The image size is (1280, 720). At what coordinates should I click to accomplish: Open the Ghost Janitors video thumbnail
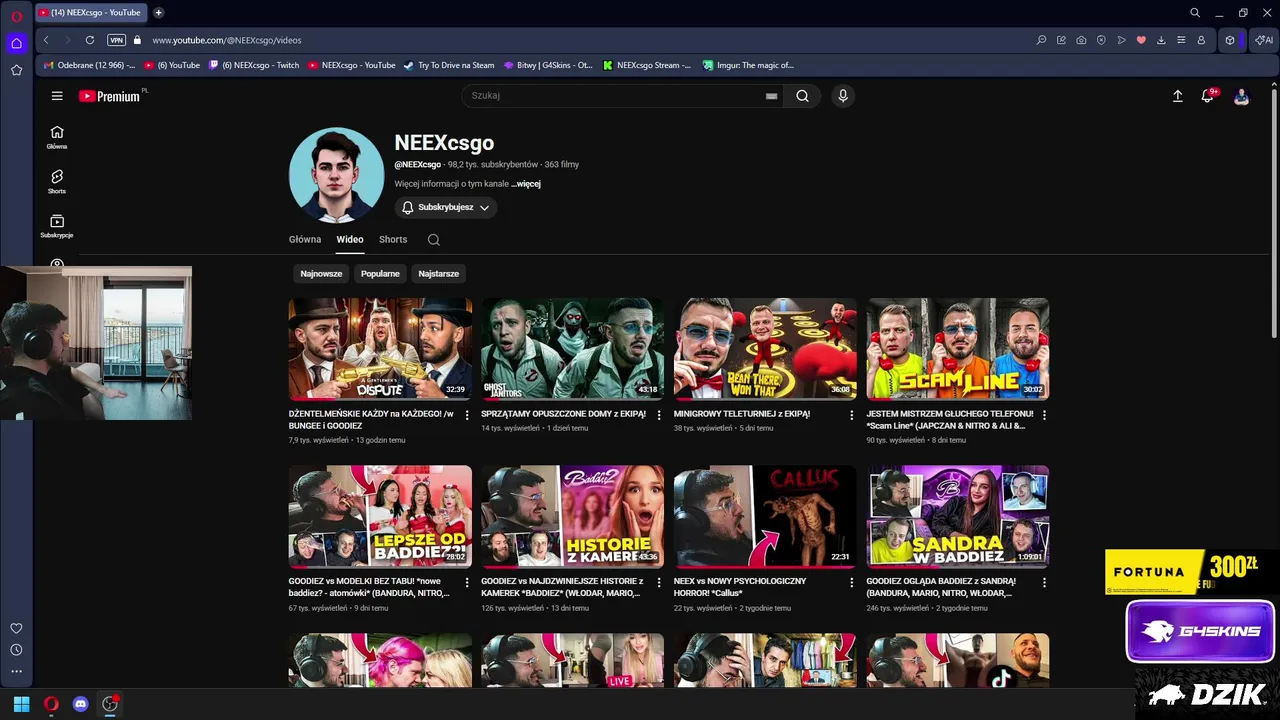coord(572,349)
